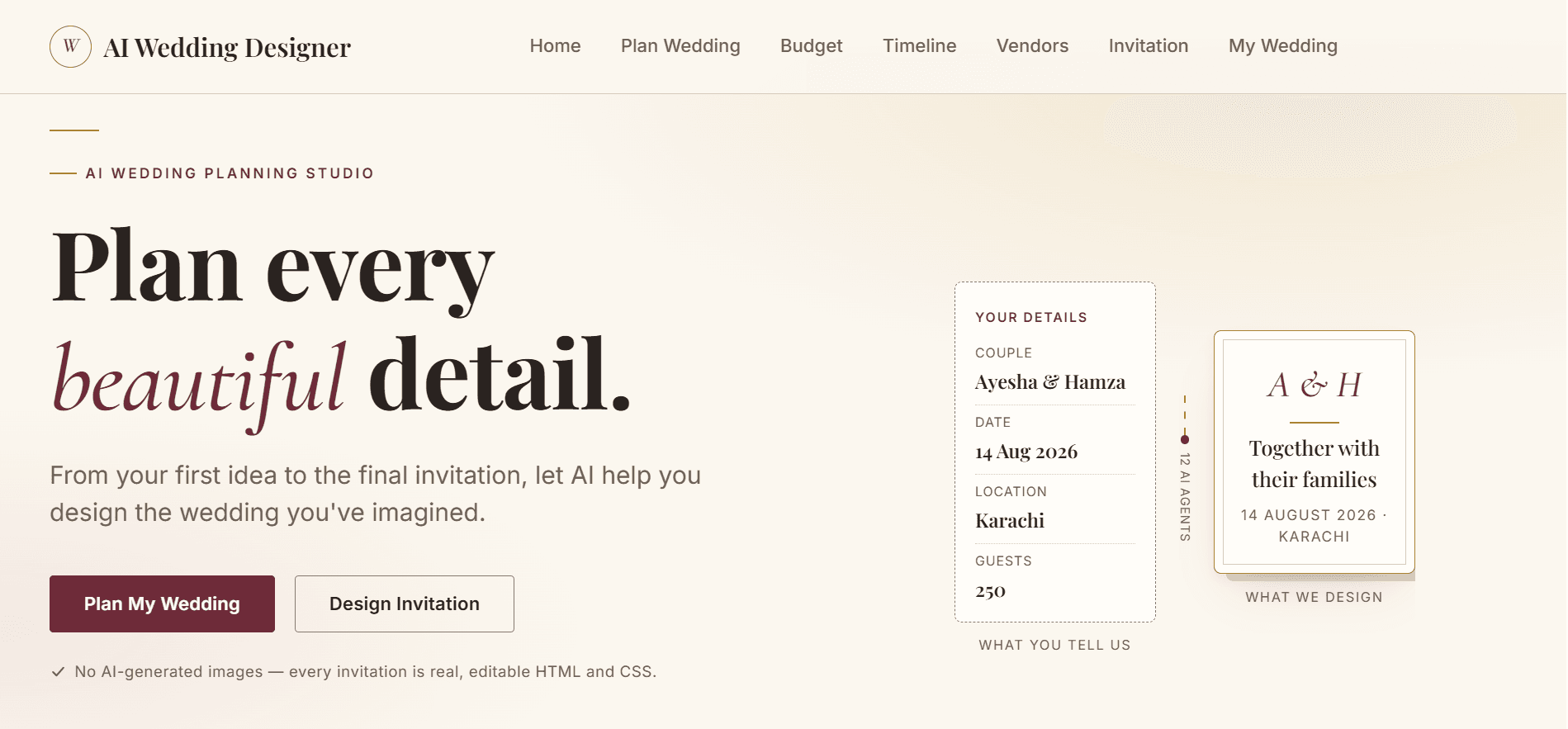Image resolution: width=1568 pixels, height=729 pixels.
Task: Select the A & H invitation preview card
Action: tap(1315, 452)
